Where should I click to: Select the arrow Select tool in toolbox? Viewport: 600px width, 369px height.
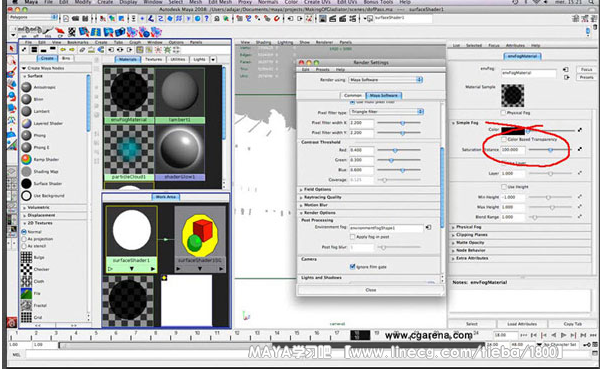tap(11, 49)
